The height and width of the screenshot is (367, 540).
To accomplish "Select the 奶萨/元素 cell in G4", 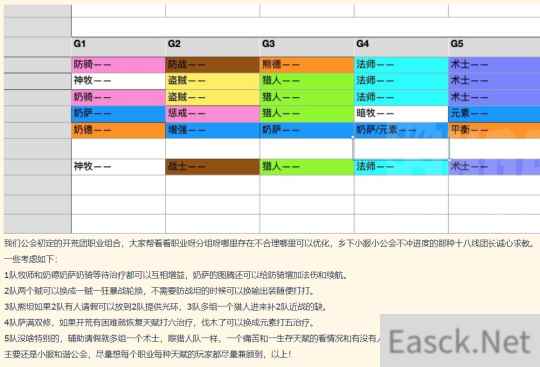I will pos(401,130).
